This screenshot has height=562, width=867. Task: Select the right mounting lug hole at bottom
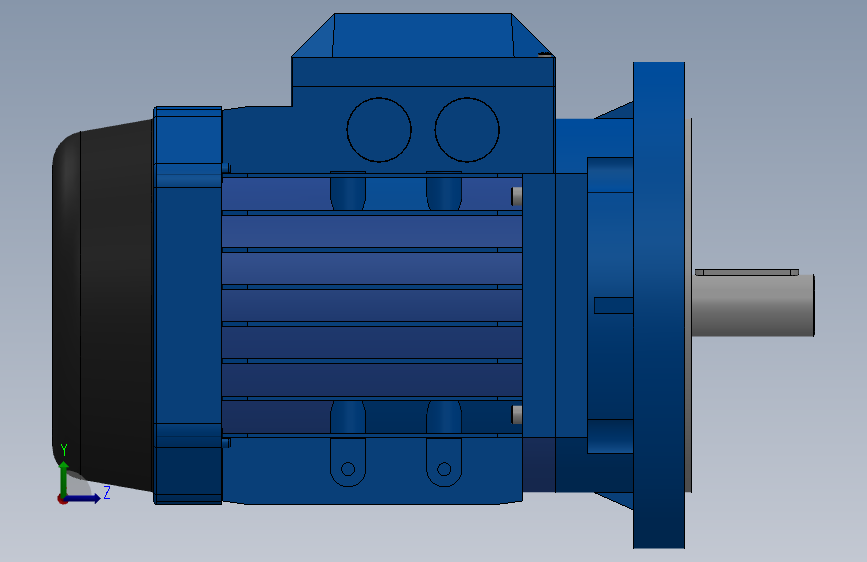pos(444,469)
